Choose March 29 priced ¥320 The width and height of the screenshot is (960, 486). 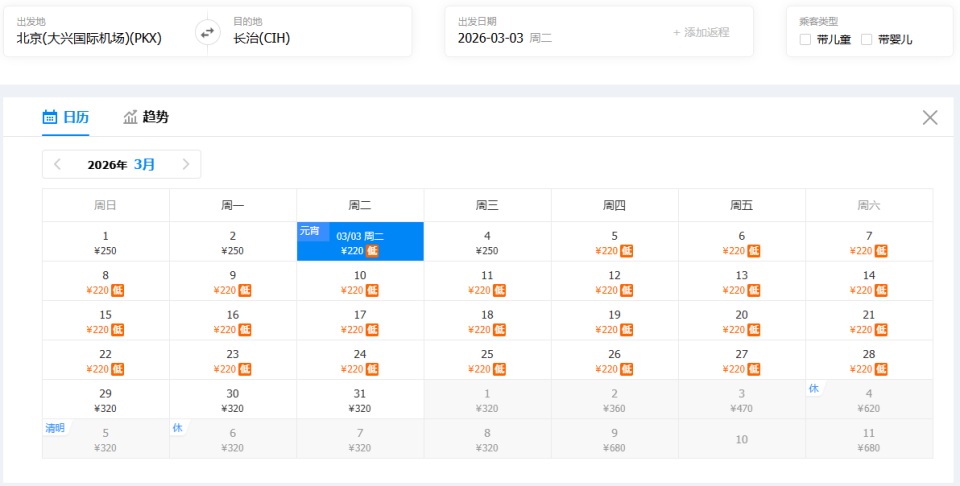coord(106,400)
